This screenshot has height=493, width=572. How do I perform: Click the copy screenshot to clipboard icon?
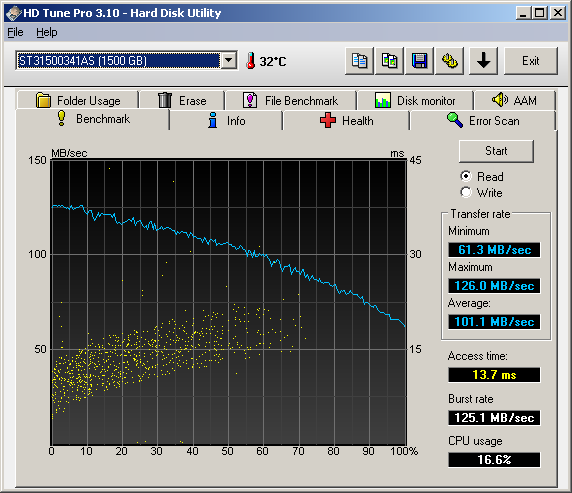coord(389,61)
